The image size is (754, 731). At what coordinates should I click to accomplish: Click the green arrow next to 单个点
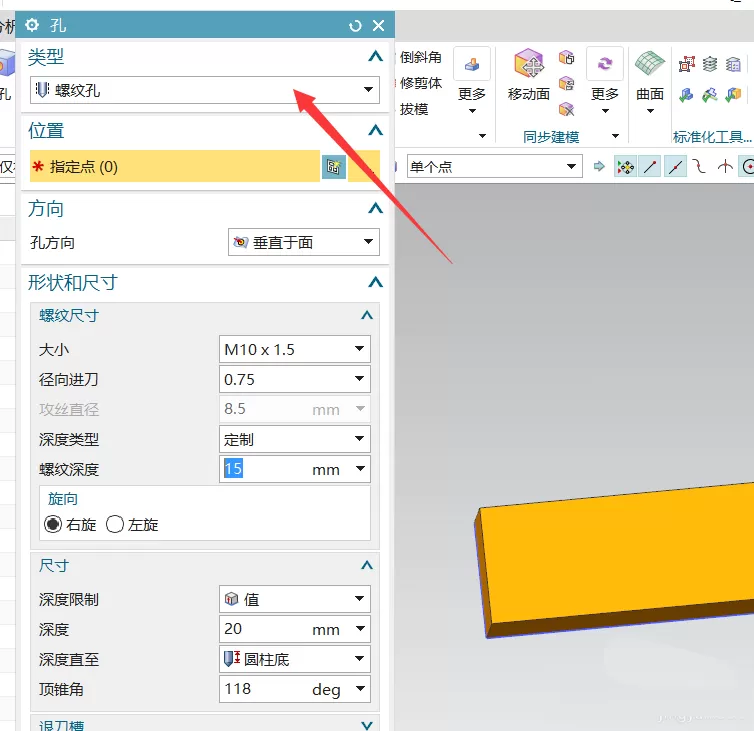point(599,166)
